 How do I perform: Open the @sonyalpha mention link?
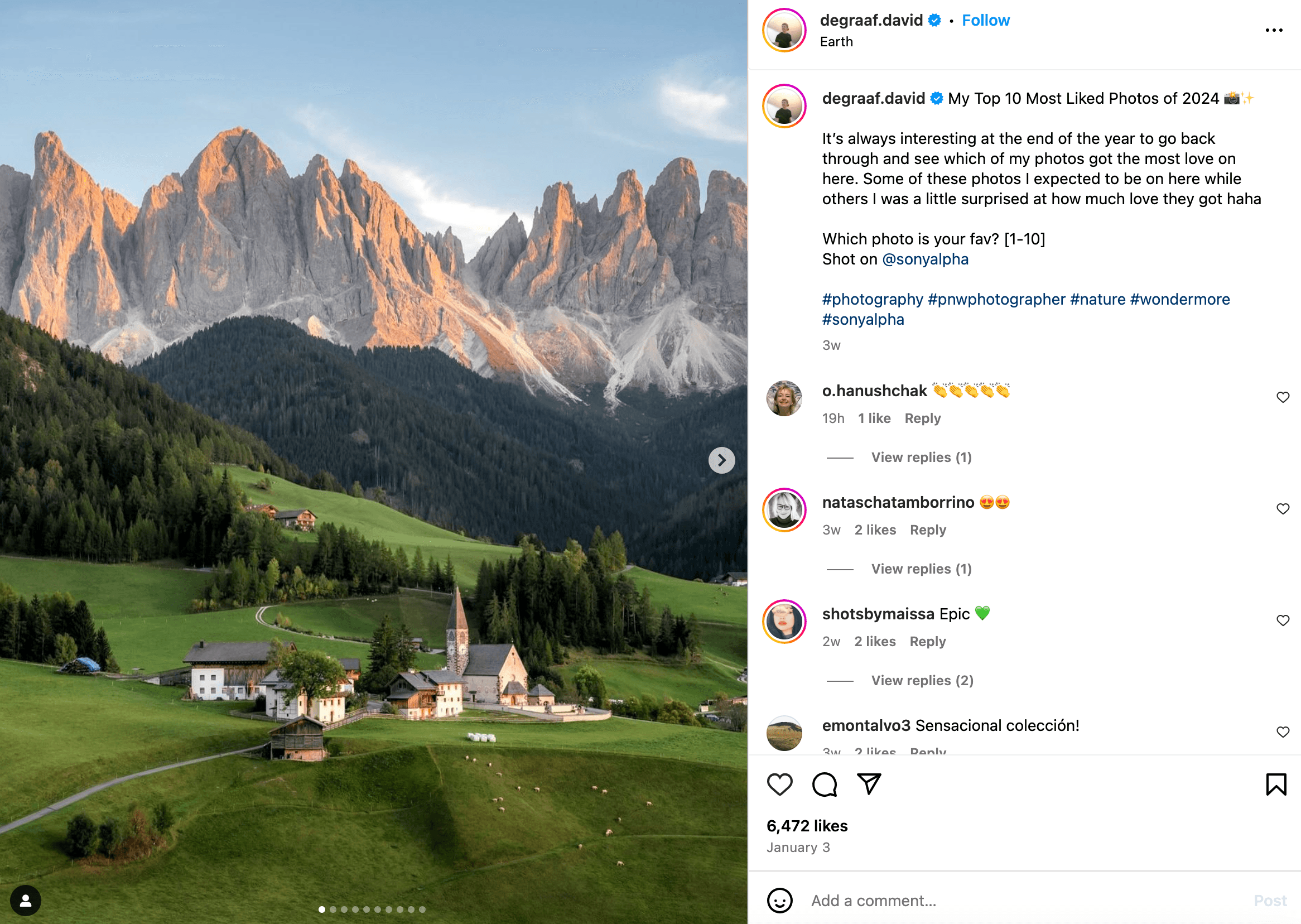pos(924,259)
